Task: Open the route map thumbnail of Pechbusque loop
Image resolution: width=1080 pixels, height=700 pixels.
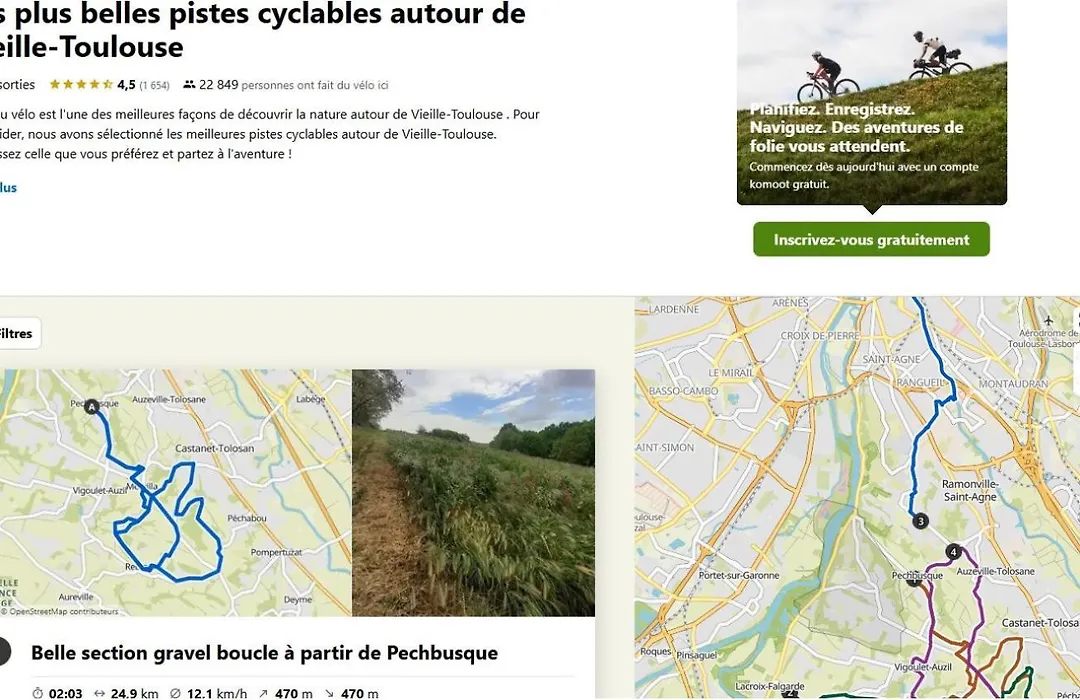Action: point(176,493)
